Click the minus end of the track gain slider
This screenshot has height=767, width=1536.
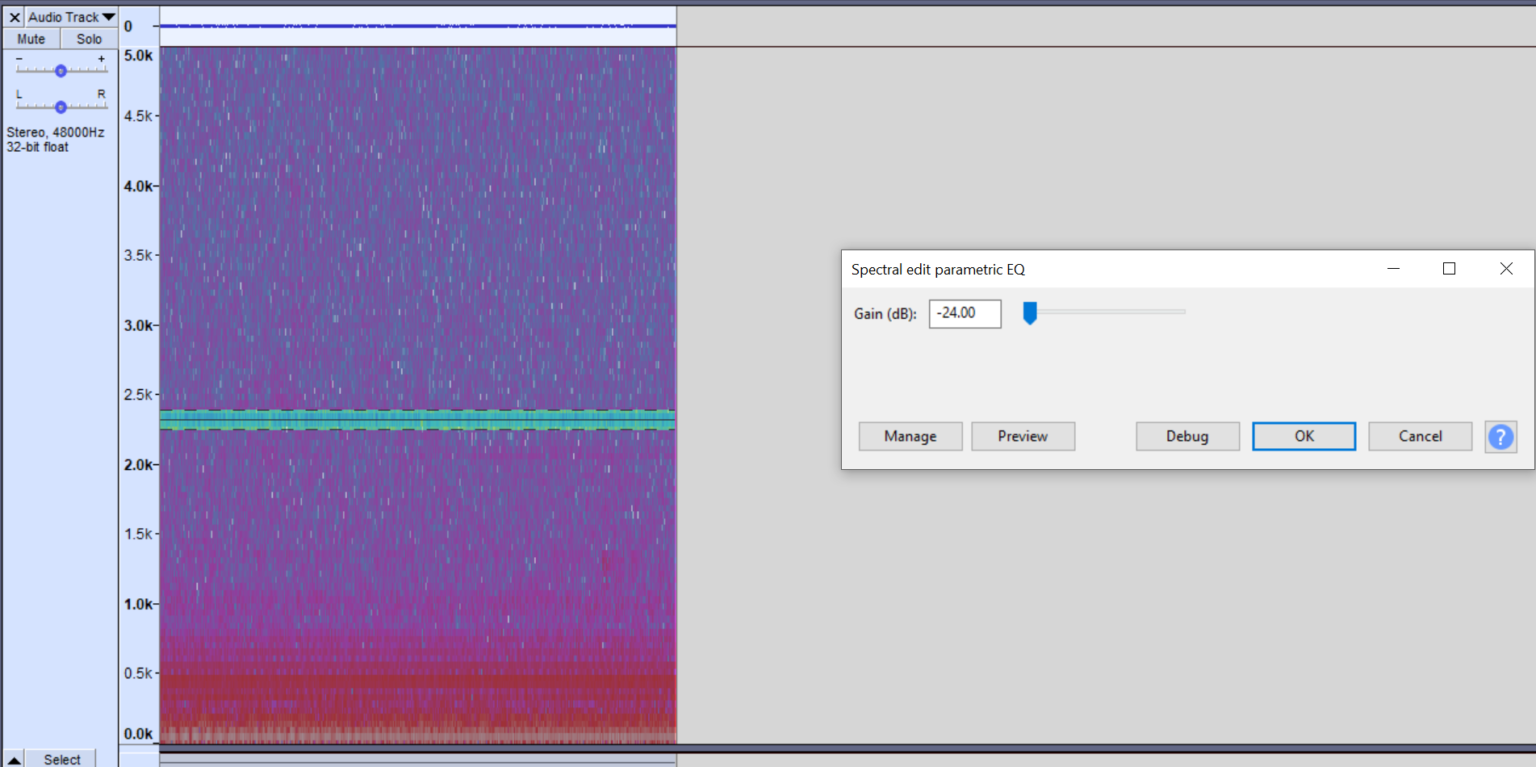tap(19, 58)
